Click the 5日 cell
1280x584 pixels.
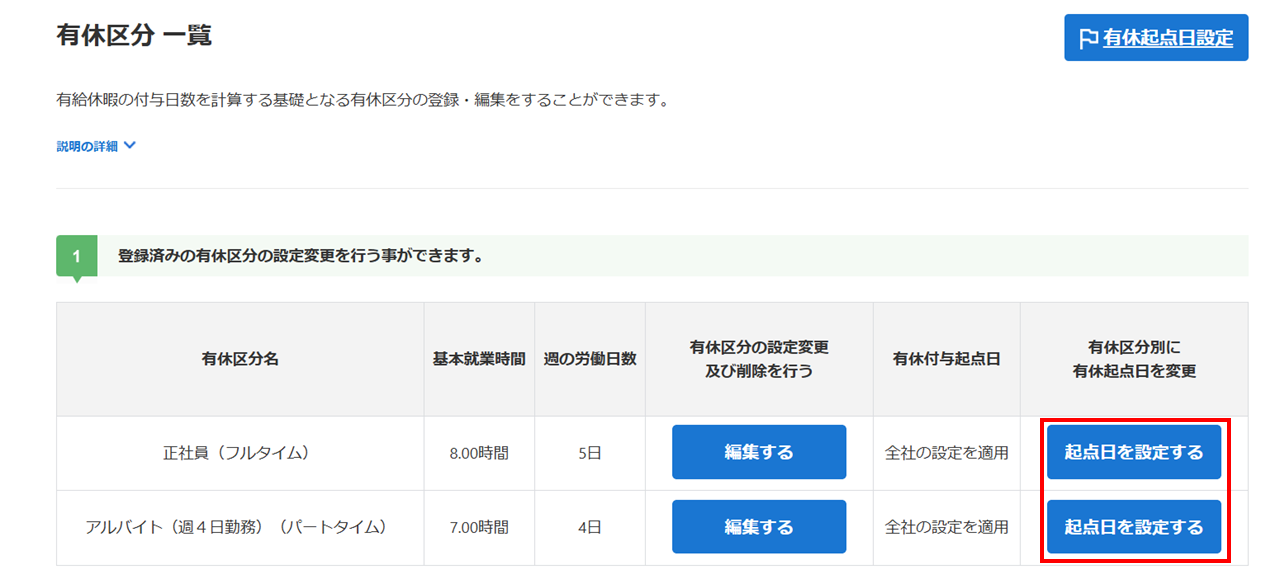590,453
